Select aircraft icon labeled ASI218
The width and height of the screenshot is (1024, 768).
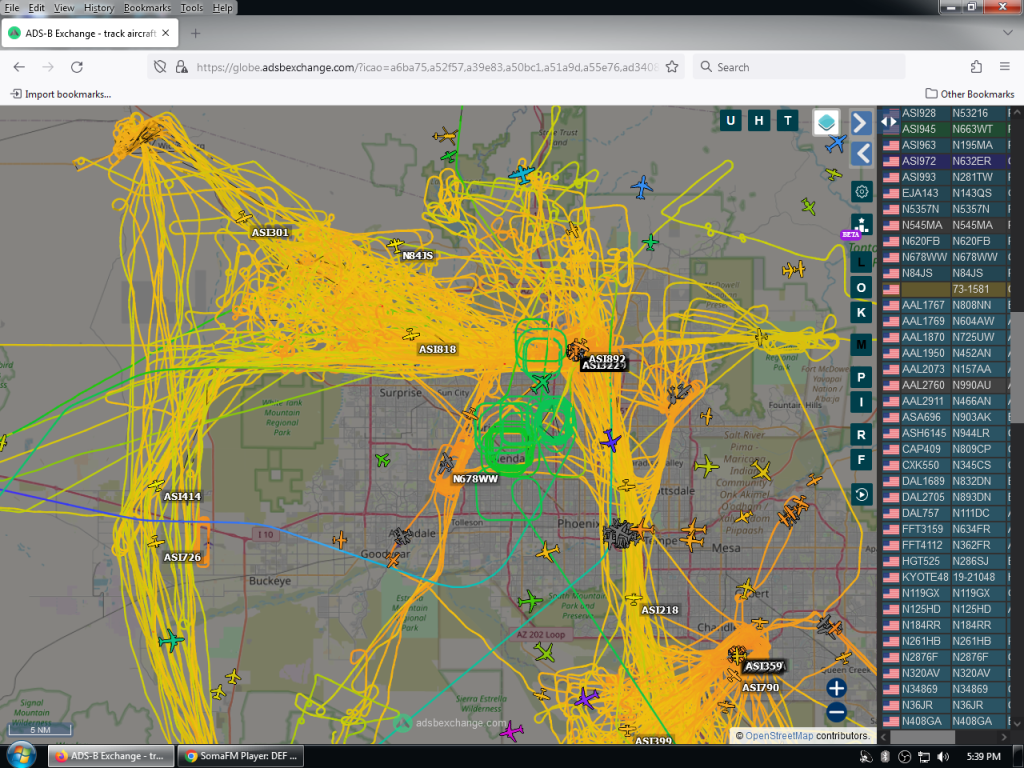pos(633,598)
